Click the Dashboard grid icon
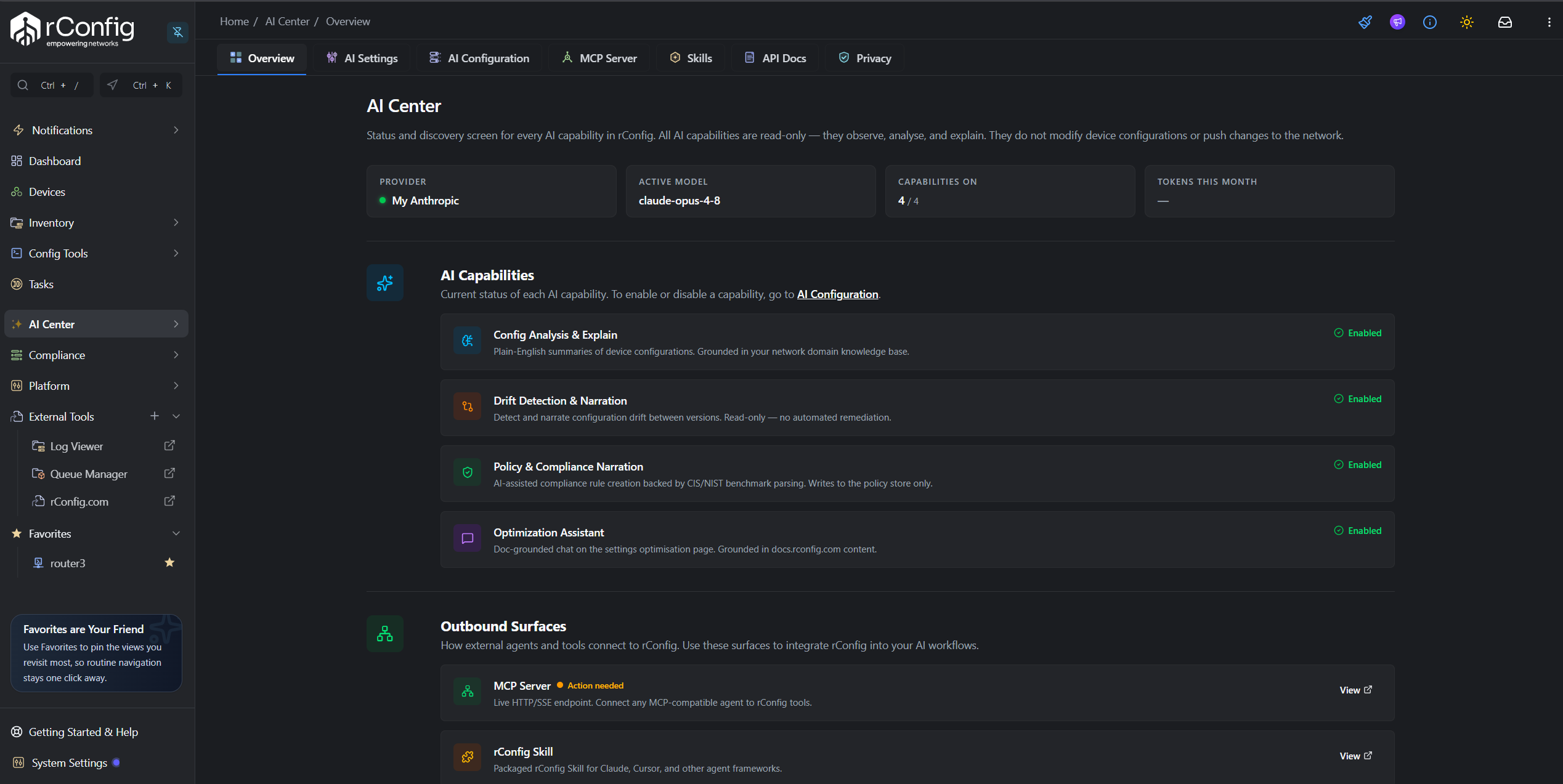The image size is (1563, 784). [17, 161]
